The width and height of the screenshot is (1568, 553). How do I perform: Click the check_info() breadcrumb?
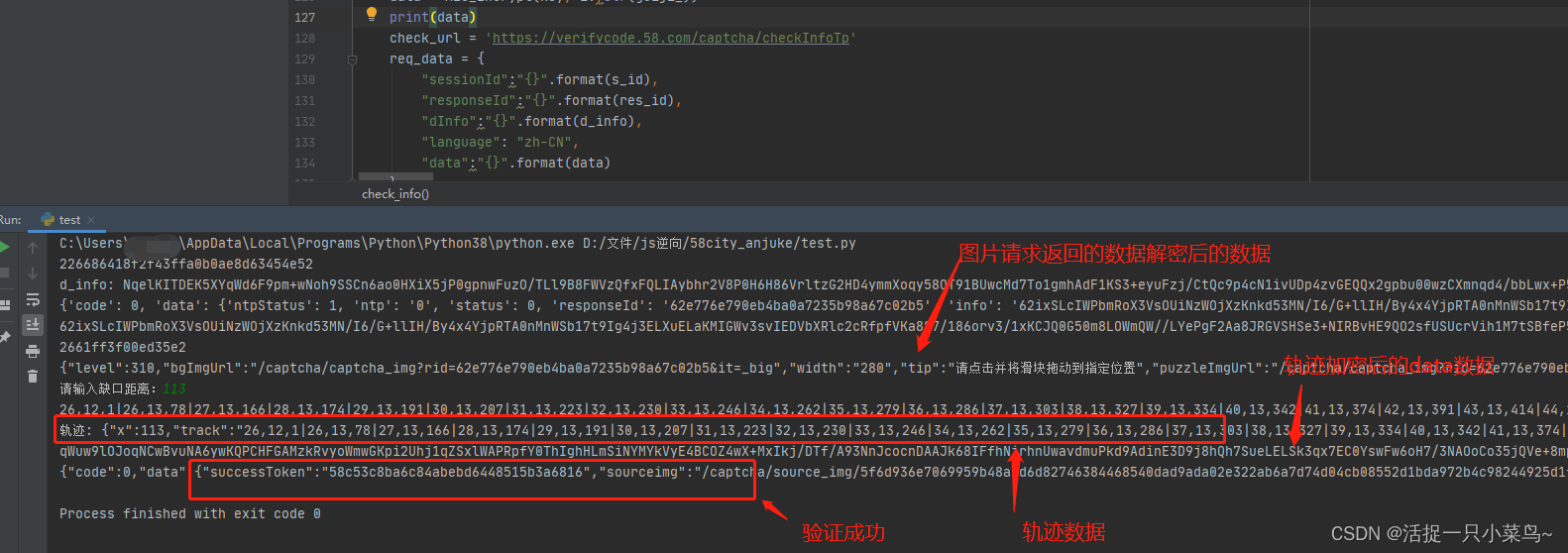395,194
